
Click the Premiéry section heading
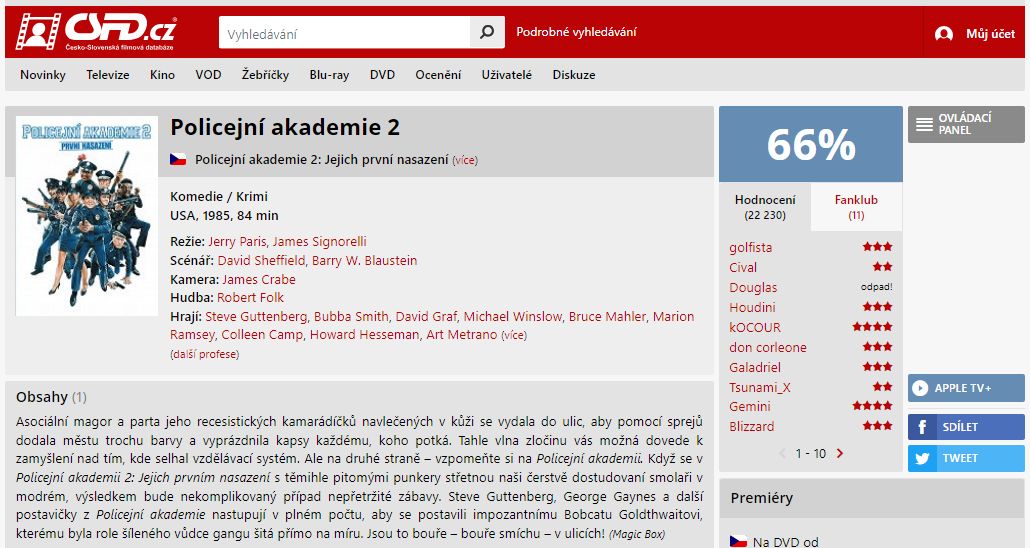[762, 498]
